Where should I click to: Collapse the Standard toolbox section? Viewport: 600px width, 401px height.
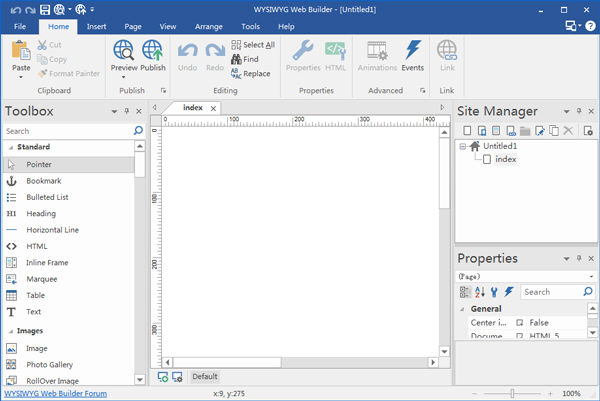pos(11,147)
